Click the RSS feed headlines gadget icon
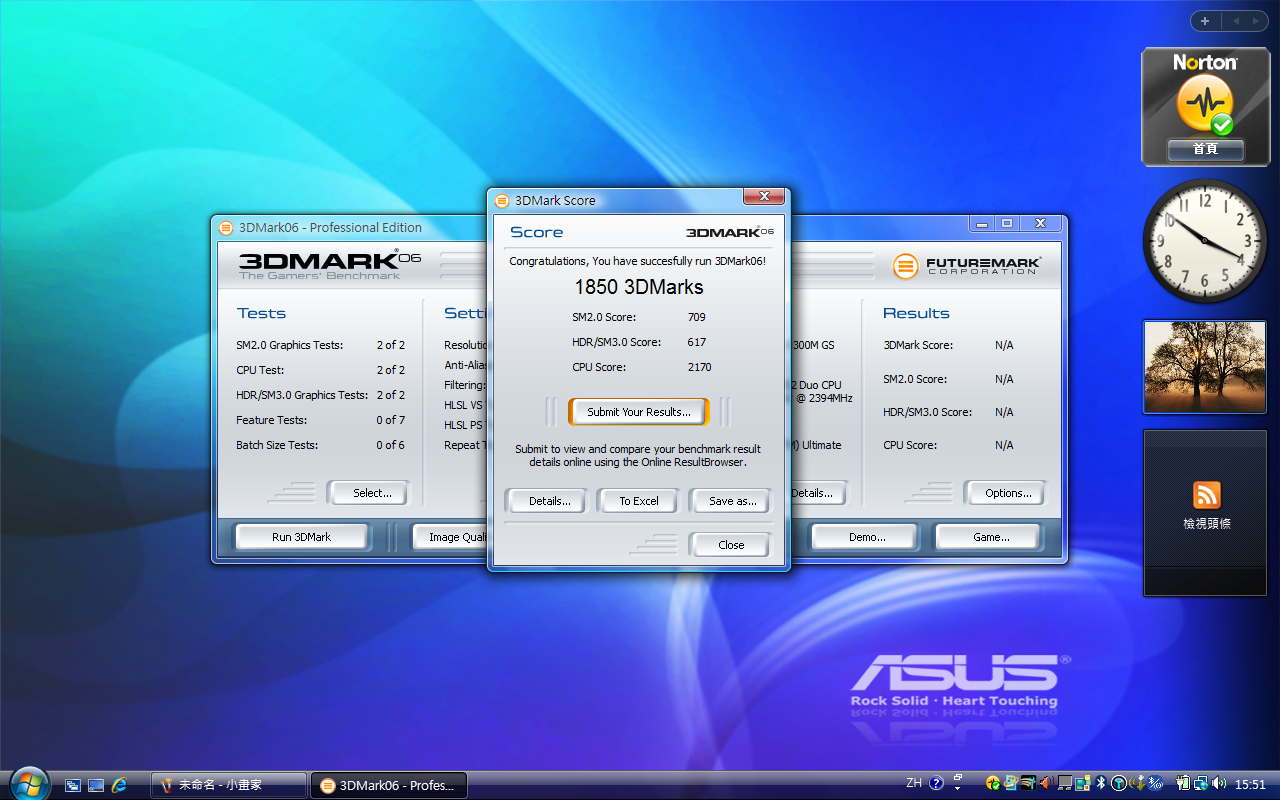 1206,495
